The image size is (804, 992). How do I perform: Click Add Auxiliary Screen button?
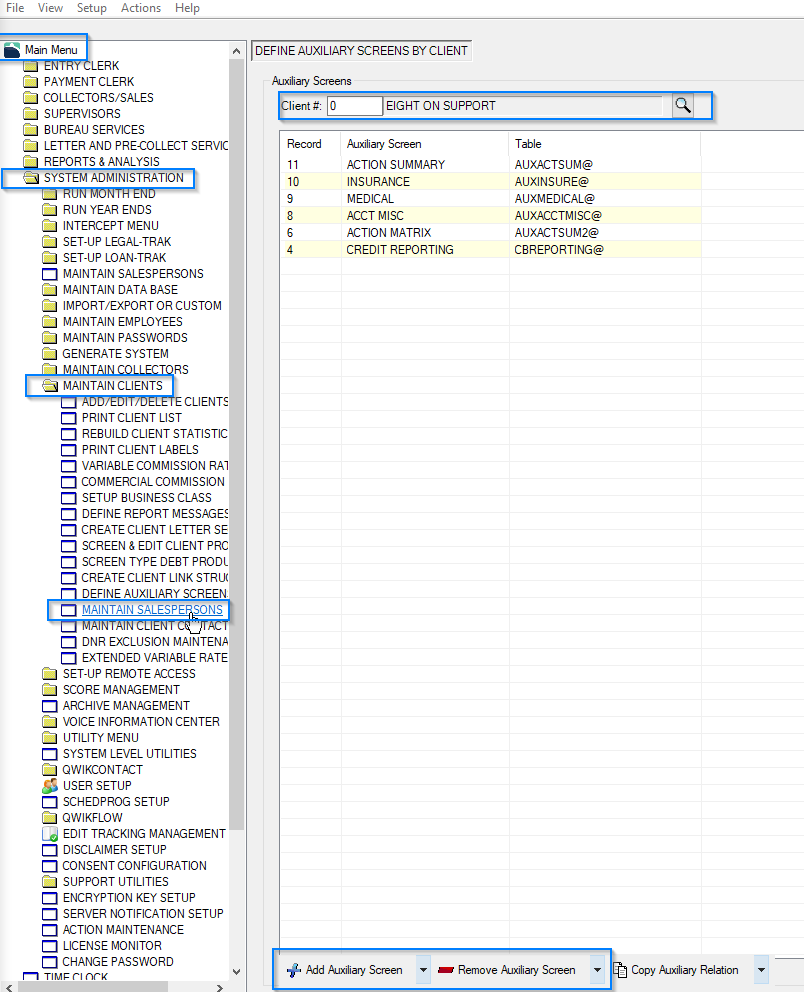(x=345, y=970)
